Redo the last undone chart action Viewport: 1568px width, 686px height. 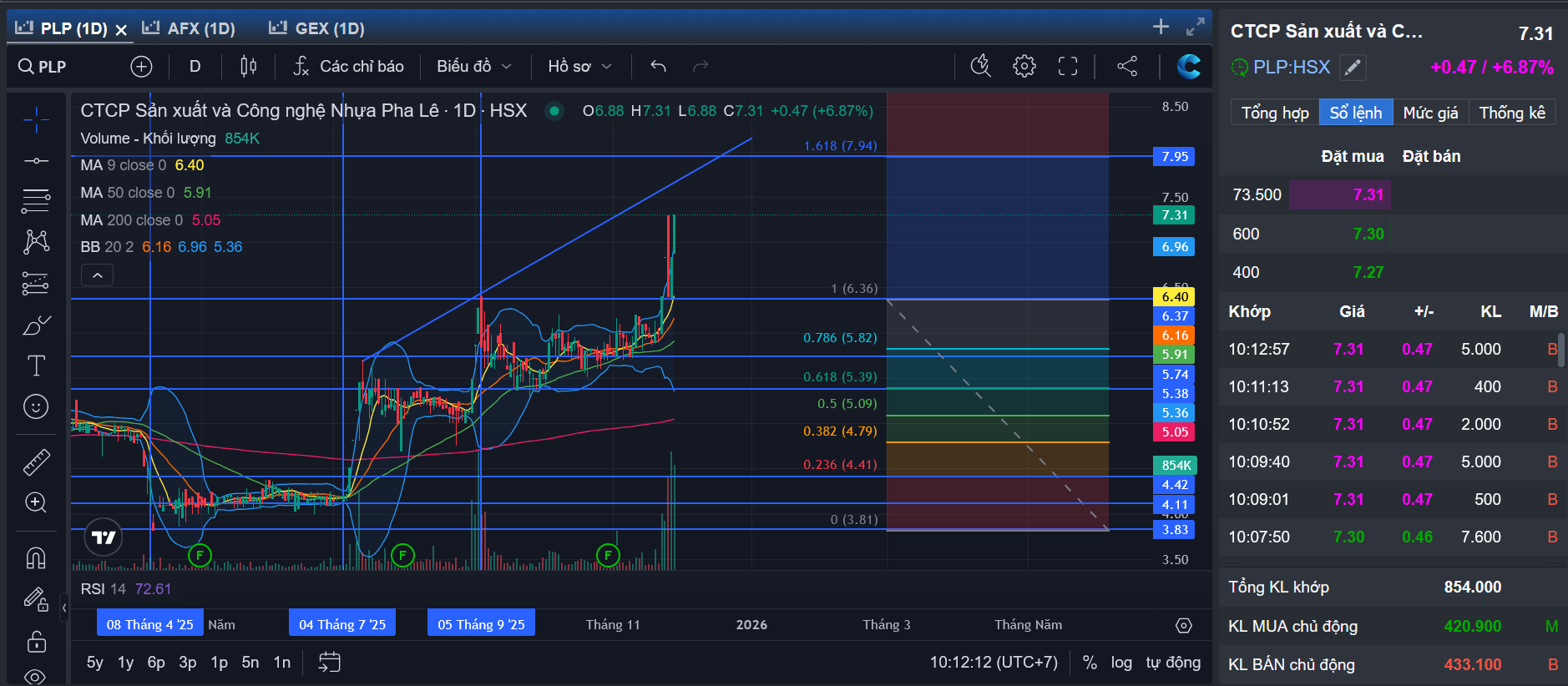click(701, 67)
